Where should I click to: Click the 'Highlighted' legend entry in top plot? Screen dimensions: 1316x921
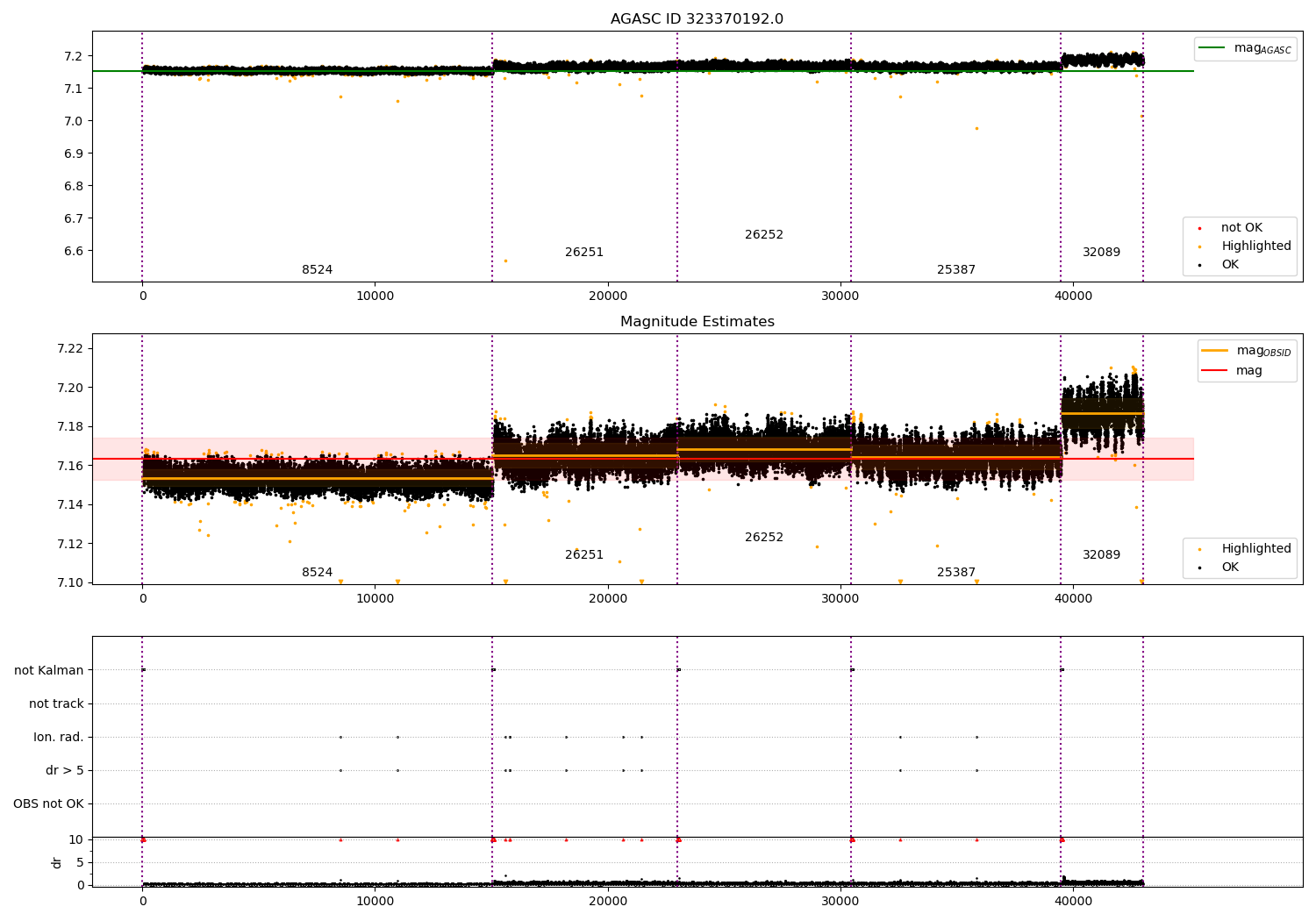tap(1256, 246)
